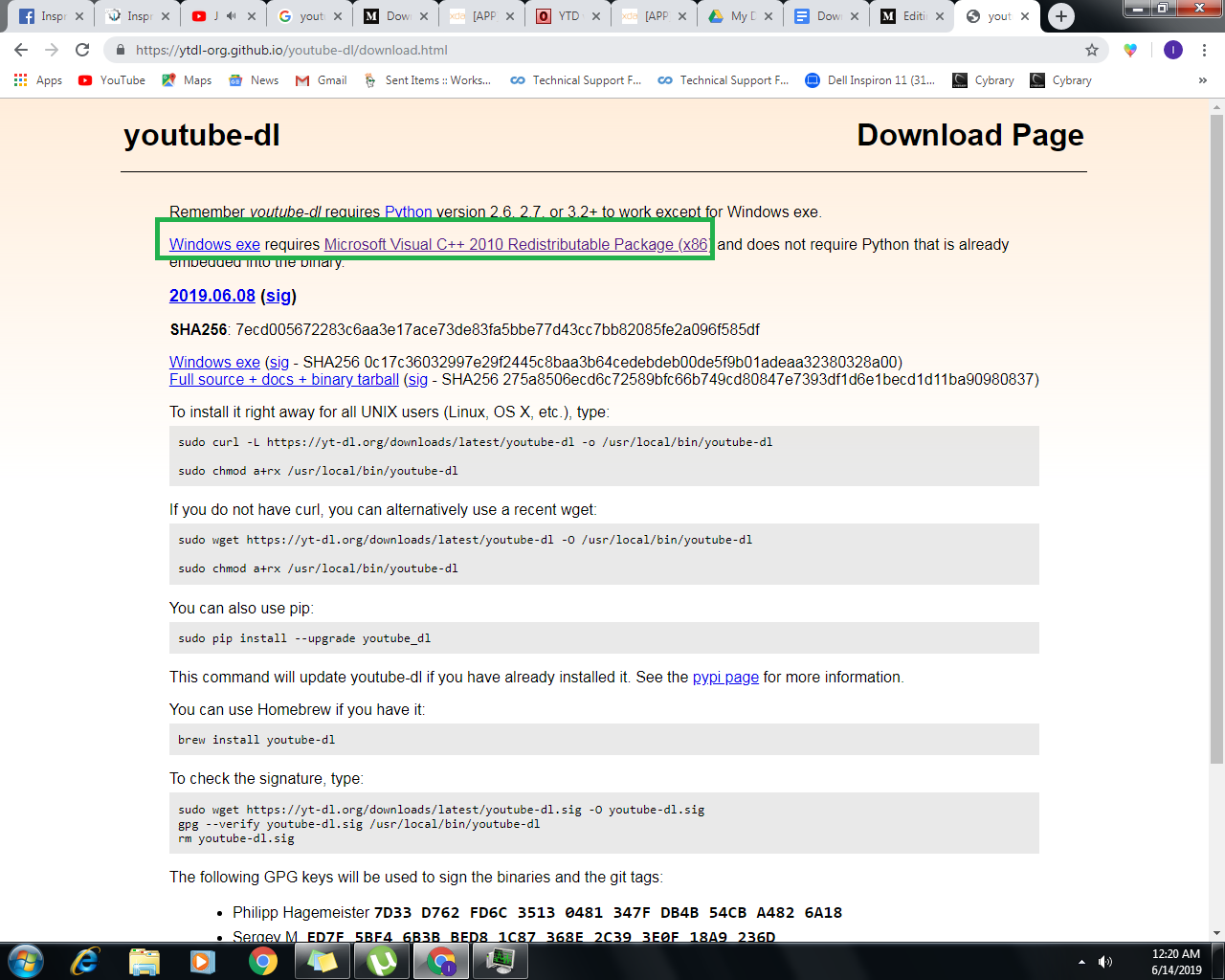The image size is (1225, 980).
Task: Open the YouTube bookmark
Action: point(112,80)
